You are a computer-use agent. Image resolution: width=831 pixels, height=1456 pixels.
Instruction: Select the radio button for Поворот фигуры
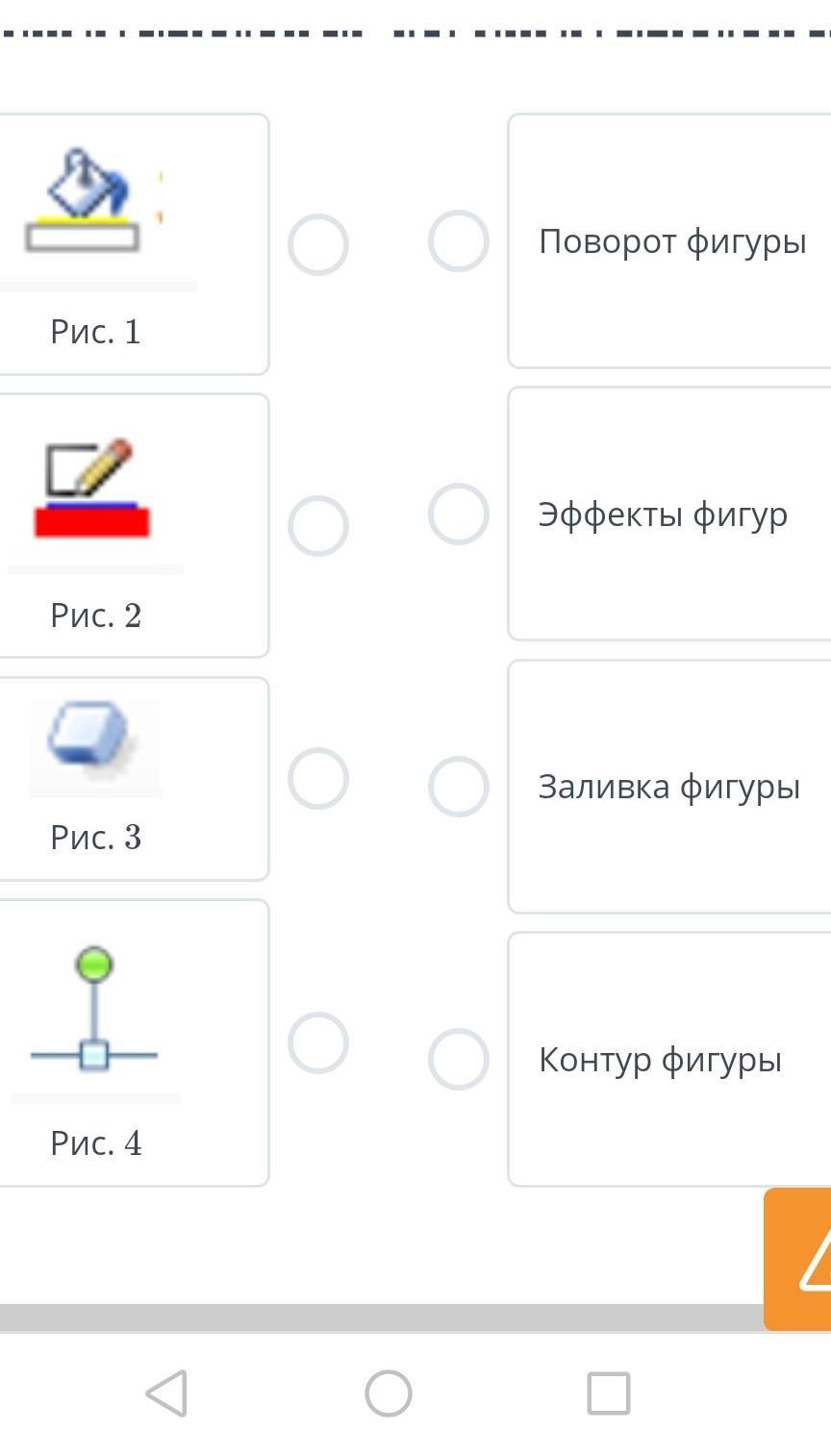[459, 240]
